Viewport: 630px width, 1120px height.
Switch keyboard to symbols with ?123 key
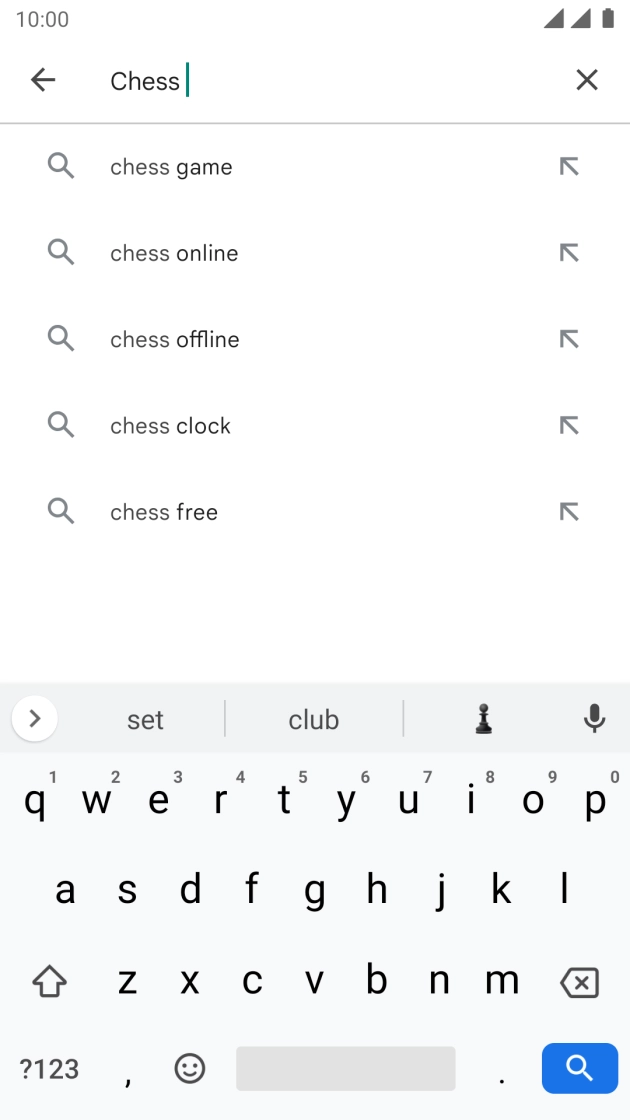point(48,1068)
